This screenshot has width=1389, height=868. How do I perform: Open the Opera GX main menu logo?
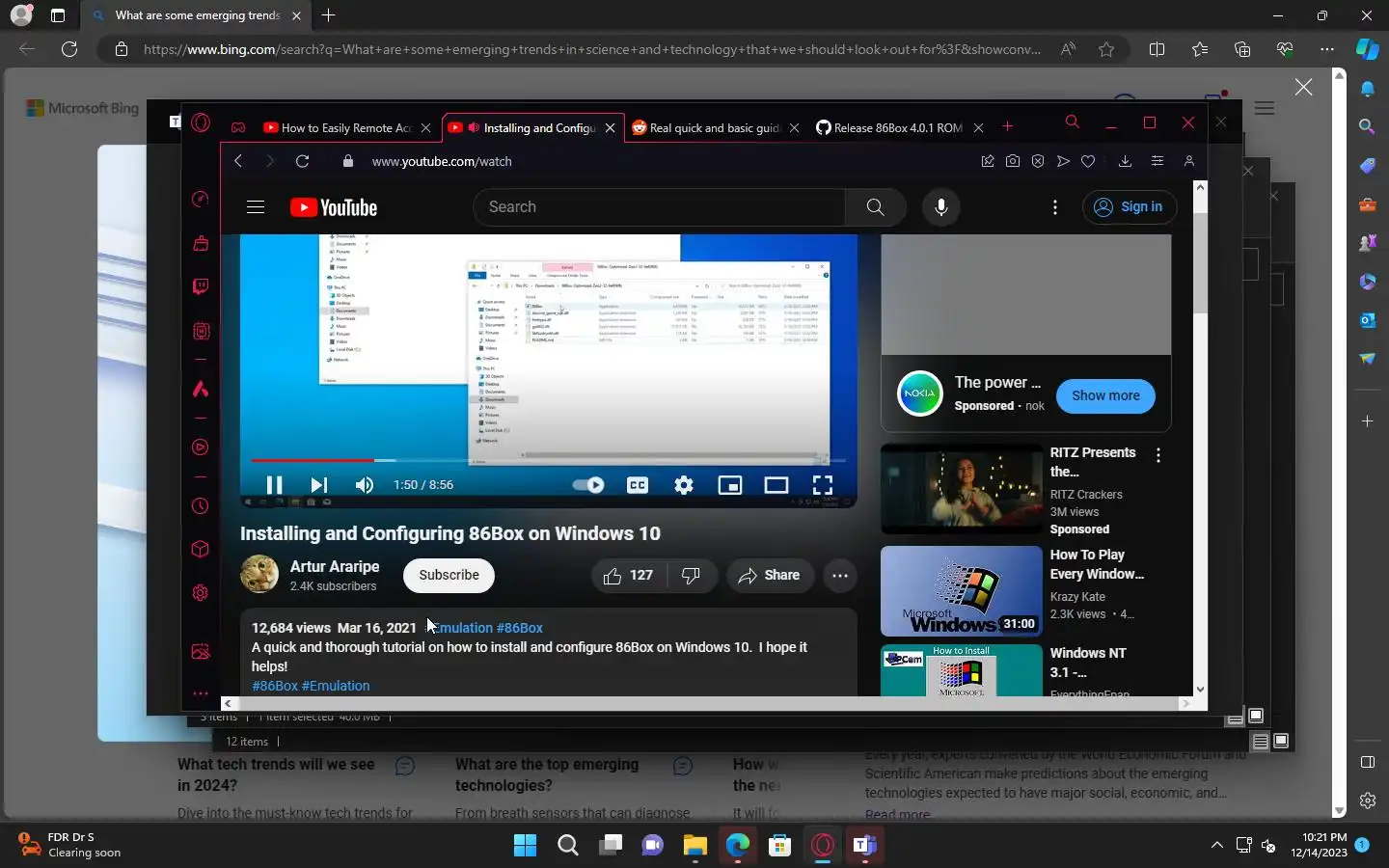pyautogui.click(x=201, y=123)
